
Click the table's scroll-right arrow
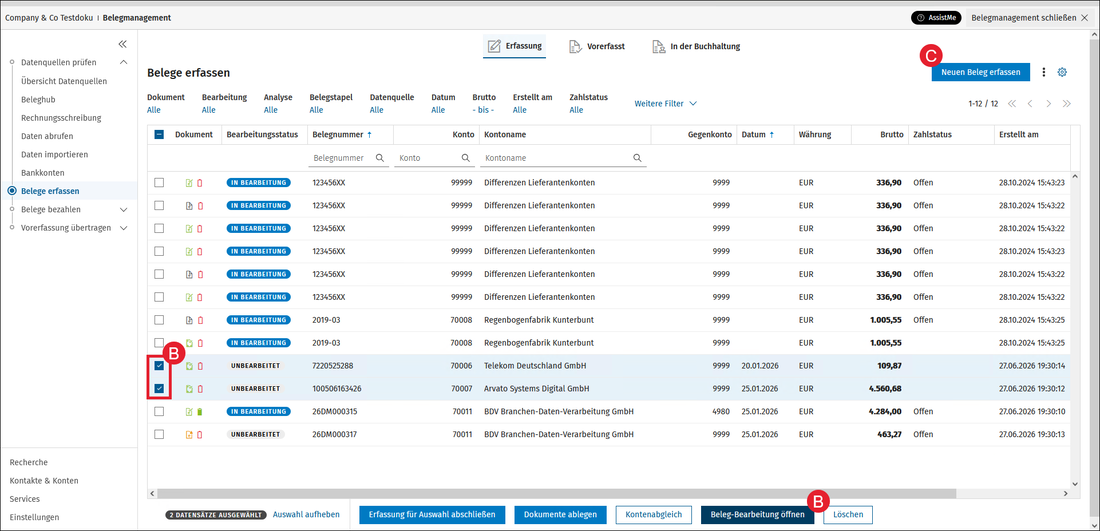coord(1067,493)
